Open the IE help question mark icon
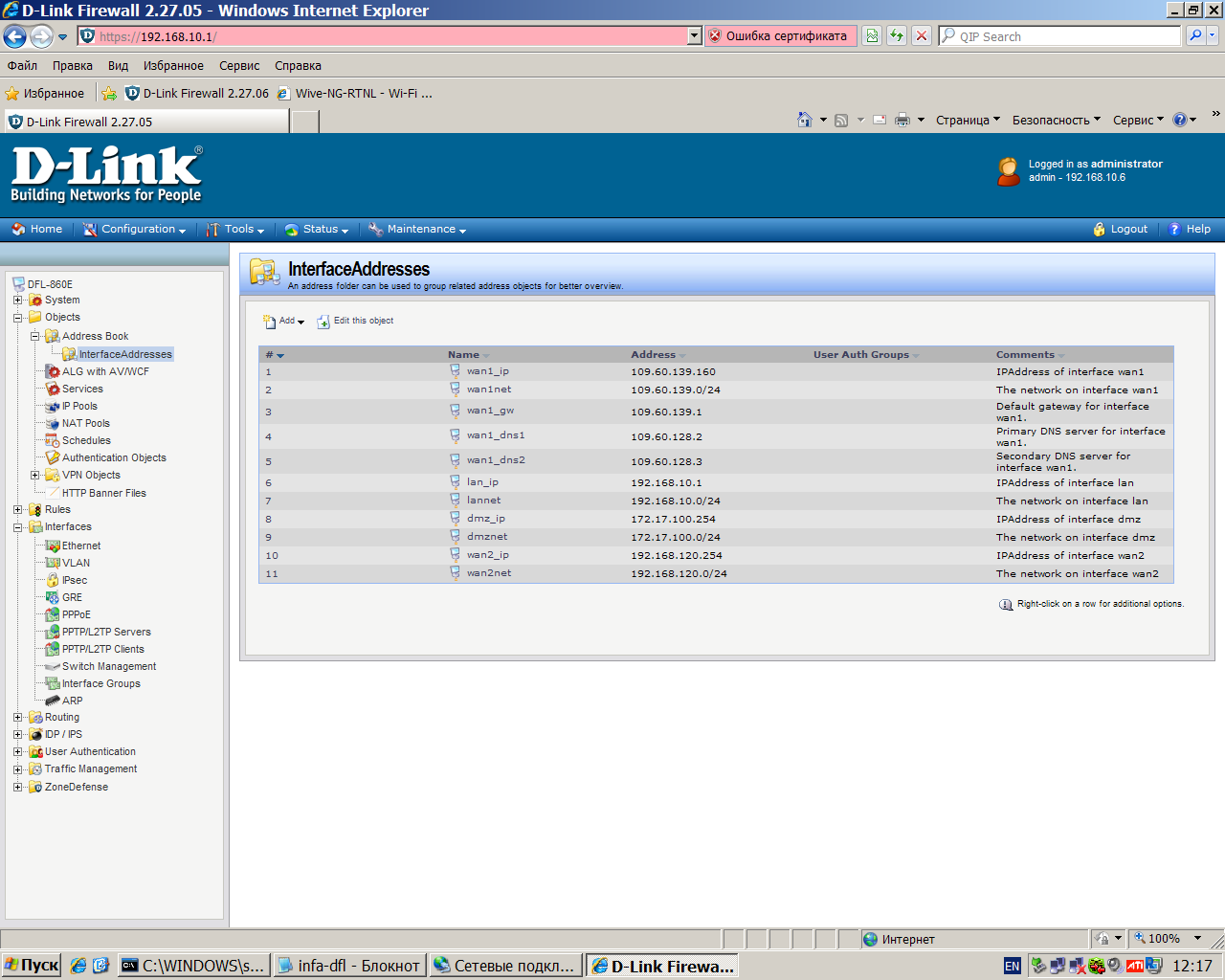 [x=1180, y=120]
